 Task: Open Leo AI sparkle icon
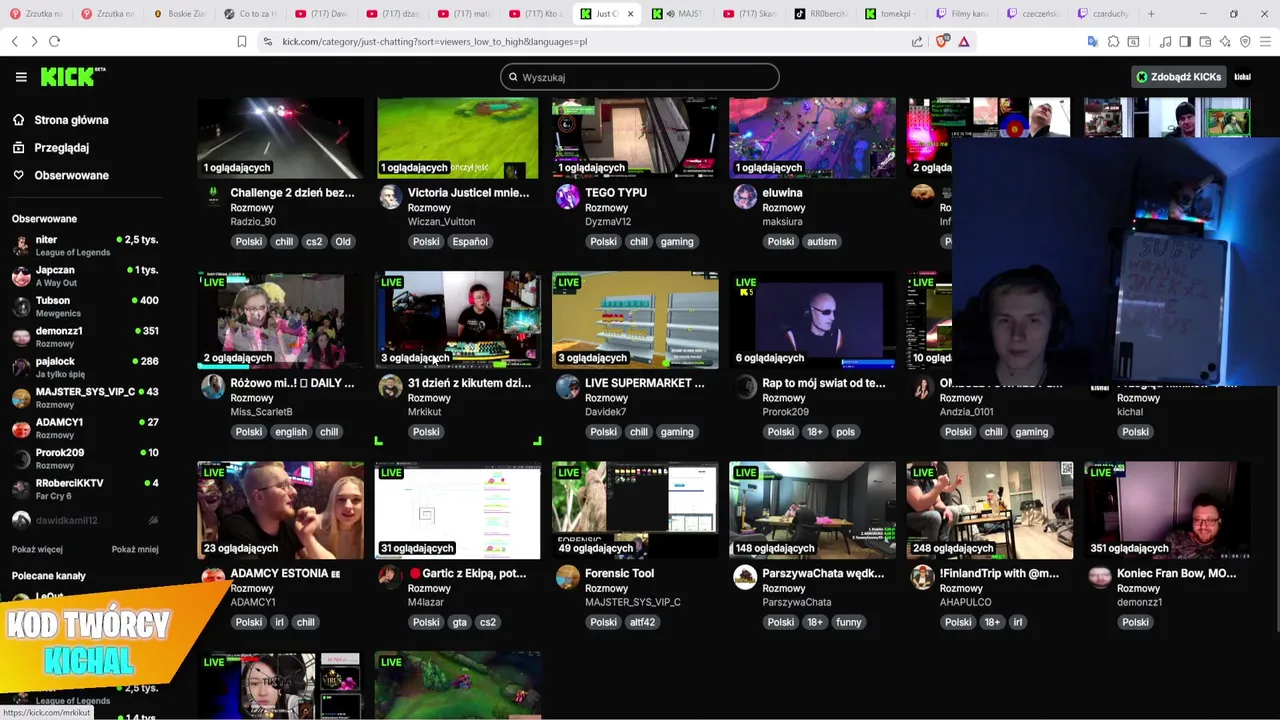[x=1225, y=41]
